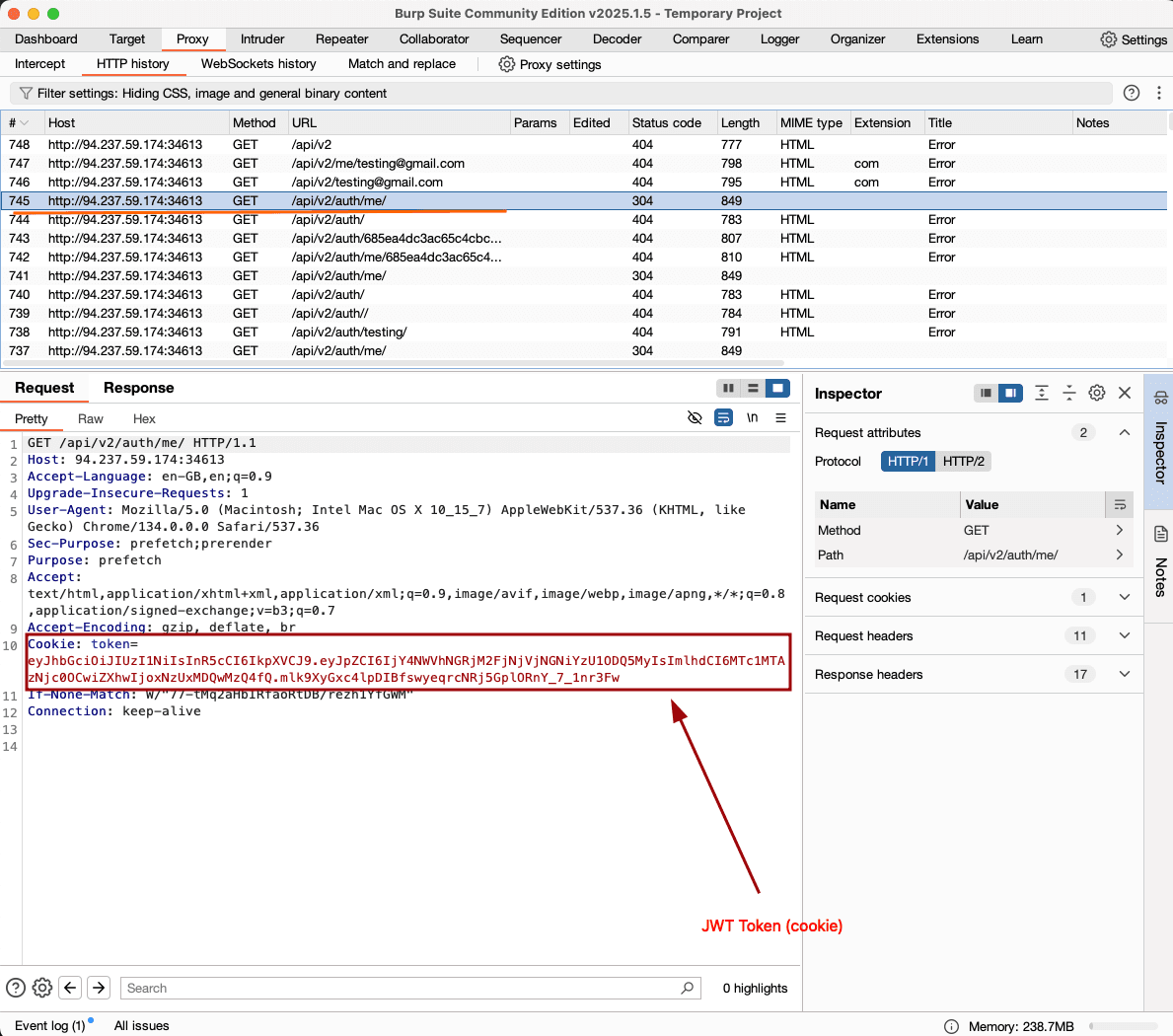Dock Inspector panel to the left

(986, 393)
